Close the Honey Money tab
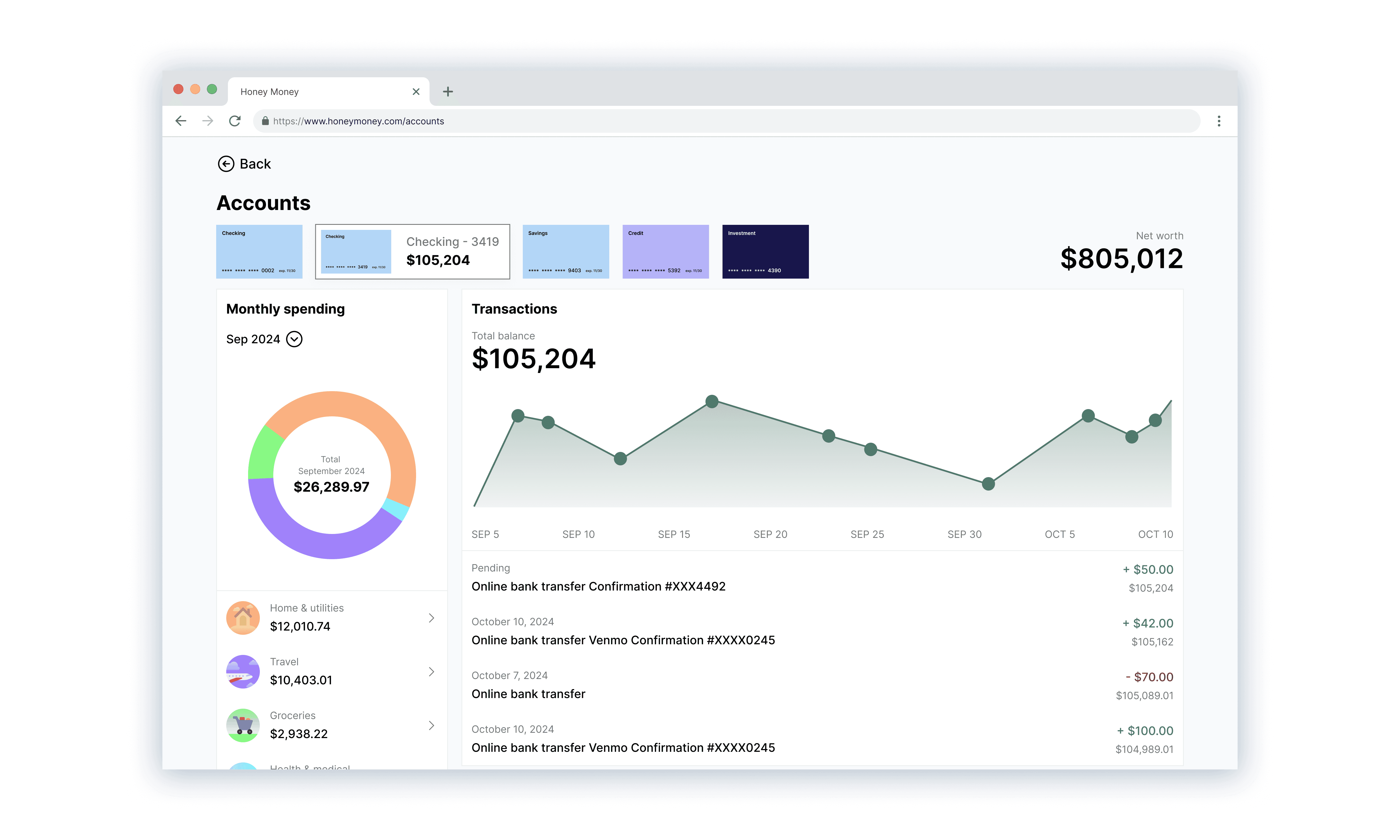Viewport: 1400px width, 840px height. tap(416, 92)
